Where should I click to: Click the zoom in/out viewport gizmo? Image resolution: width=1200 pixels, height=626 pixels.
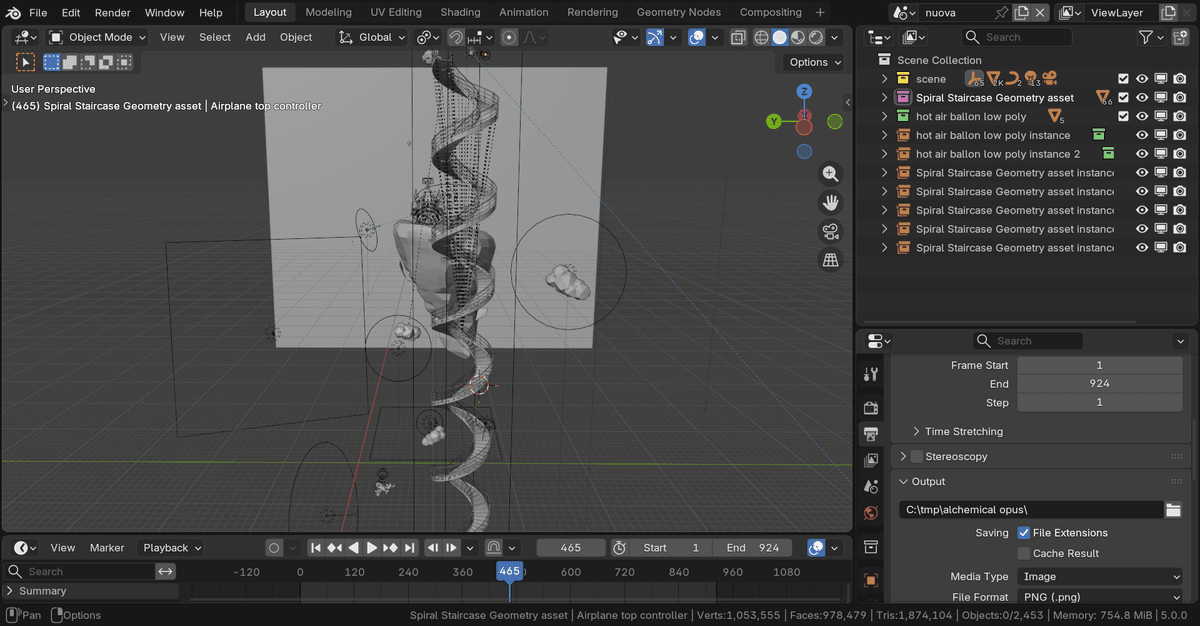point(830,174)
